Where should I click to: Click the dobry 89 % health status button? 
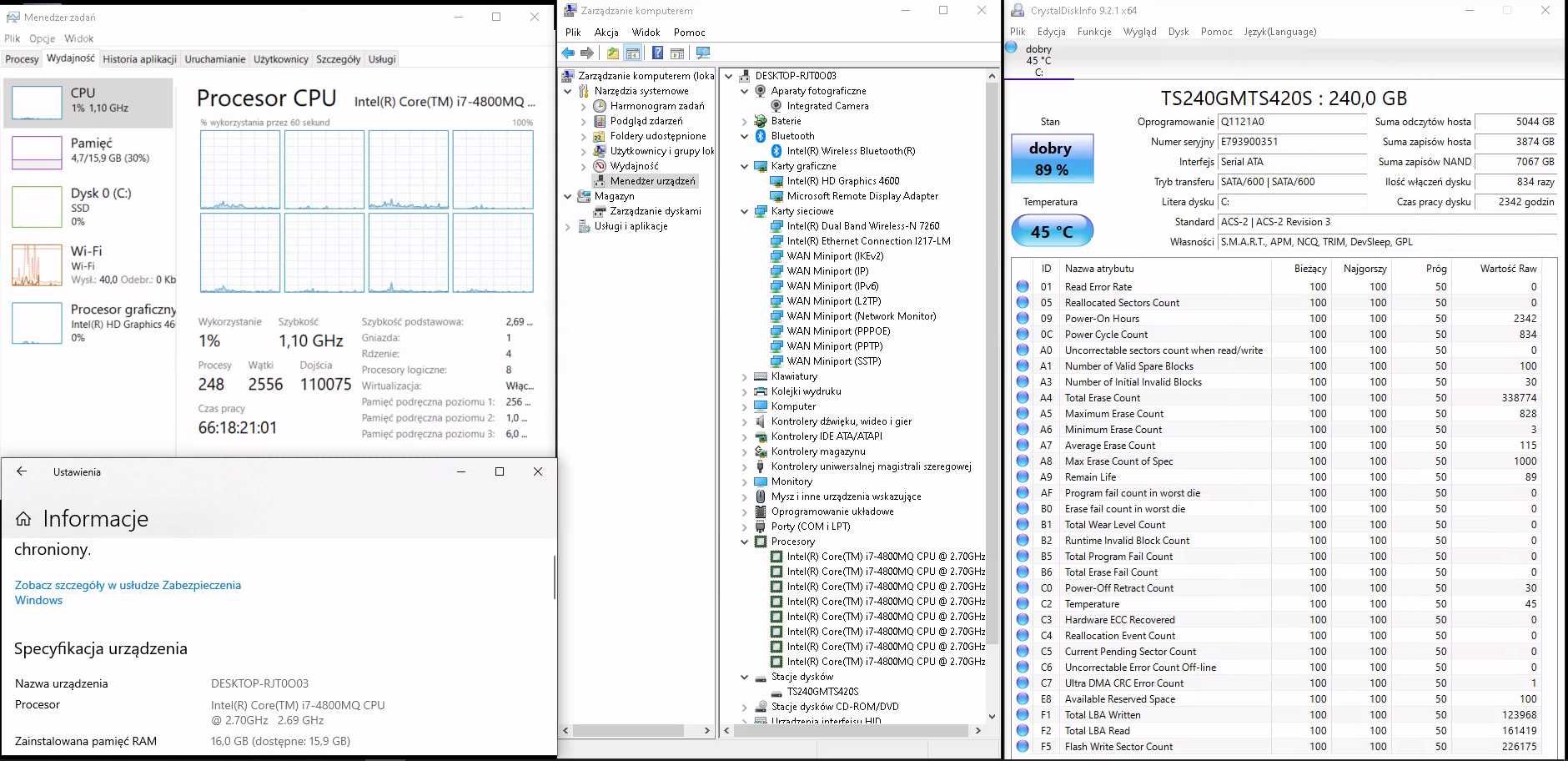point(1051,159)
